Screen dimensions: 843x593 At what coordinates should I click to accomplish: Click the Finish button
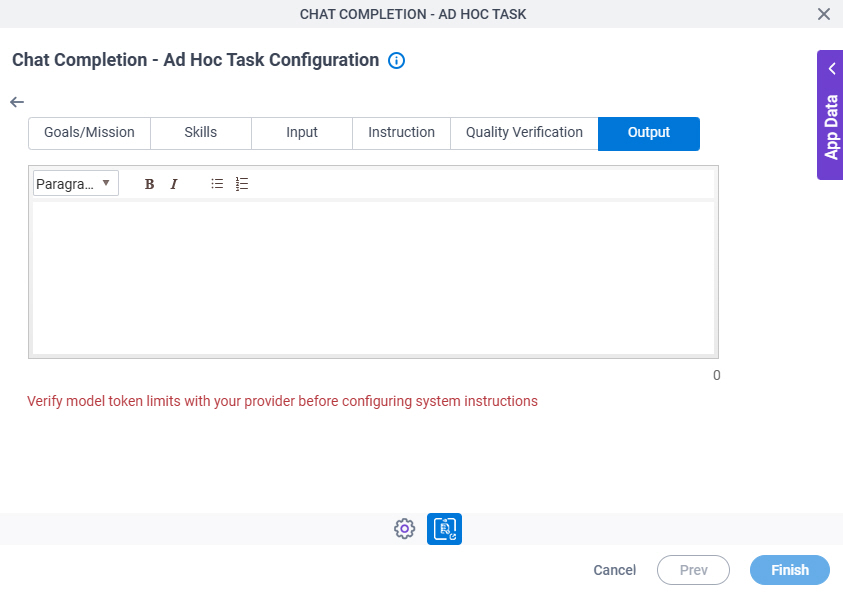[x=790, y=570]
